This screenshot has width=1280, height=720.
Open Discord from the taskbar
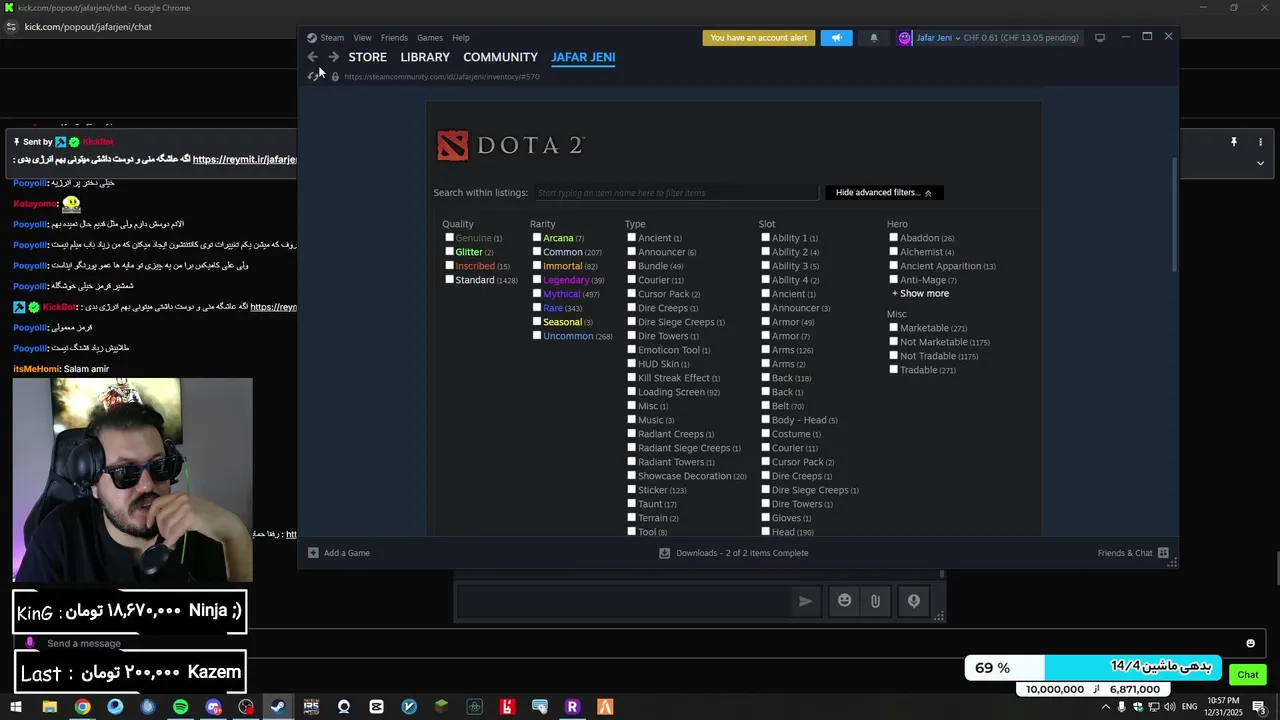tap(213, 707)
